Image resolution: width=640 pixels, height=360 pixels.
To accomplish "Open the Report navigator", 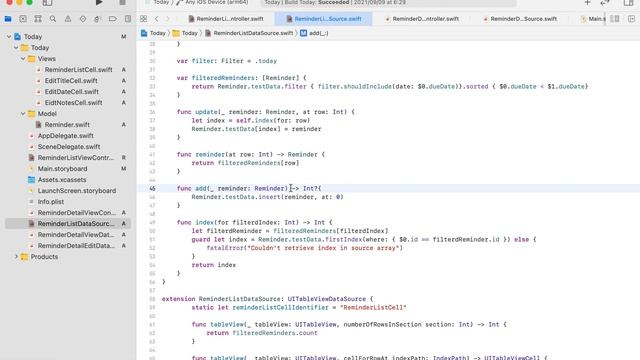I will (x=128, y=19).
